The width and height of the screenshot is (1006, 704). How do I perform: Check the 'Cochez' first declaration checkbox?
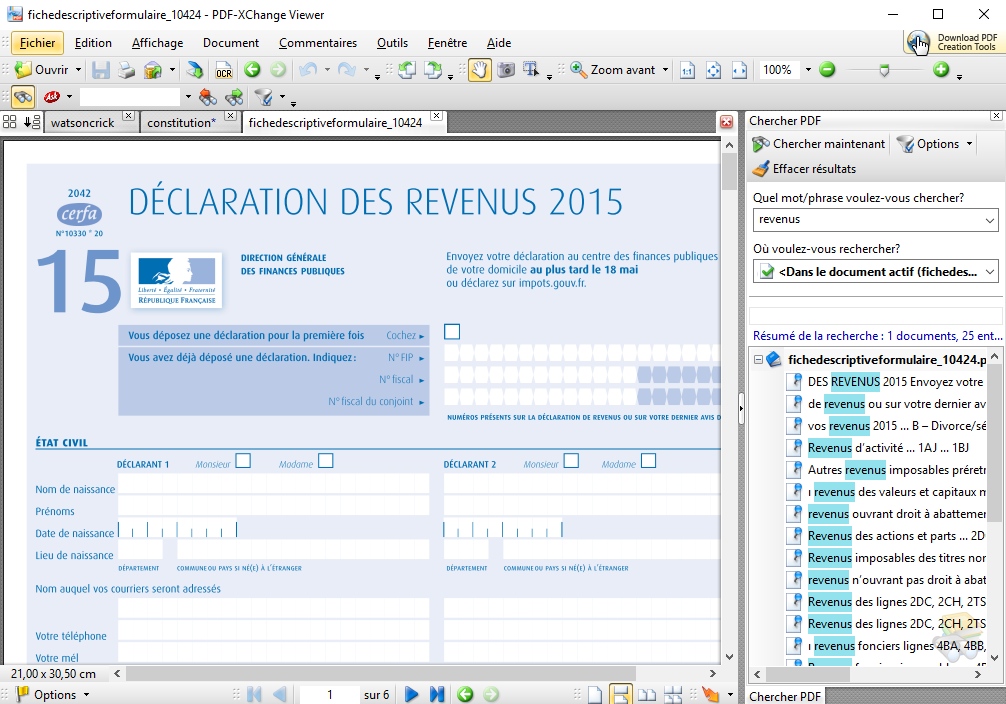click(452, 332)
